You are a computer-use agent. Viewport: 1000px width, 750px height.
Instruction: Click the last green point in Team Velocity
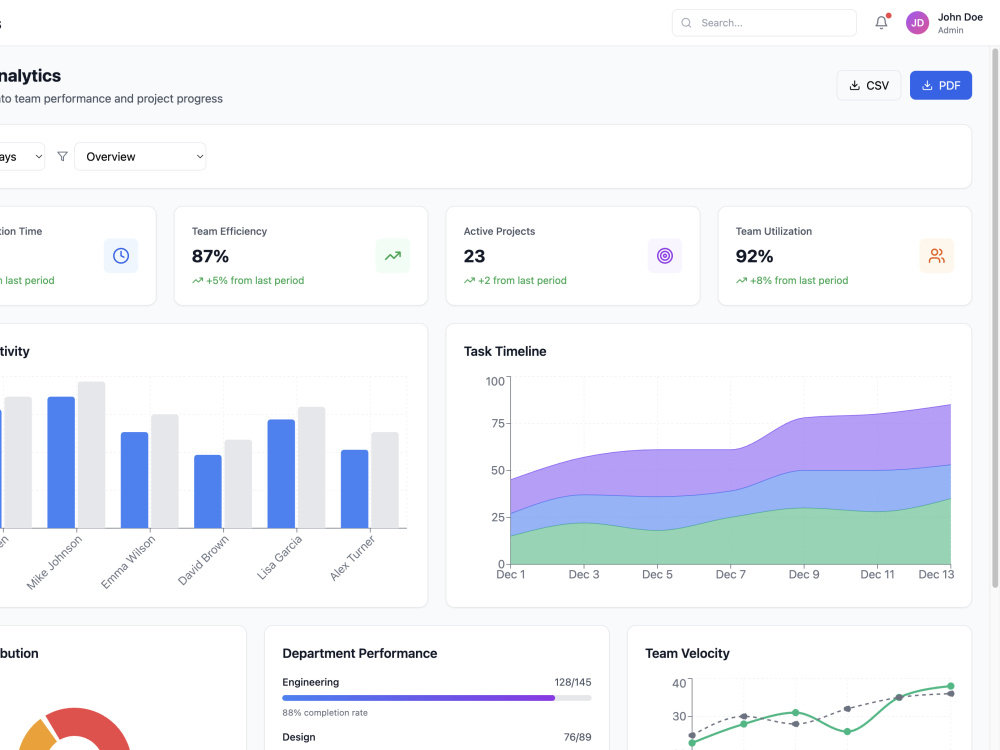[950, 686]
